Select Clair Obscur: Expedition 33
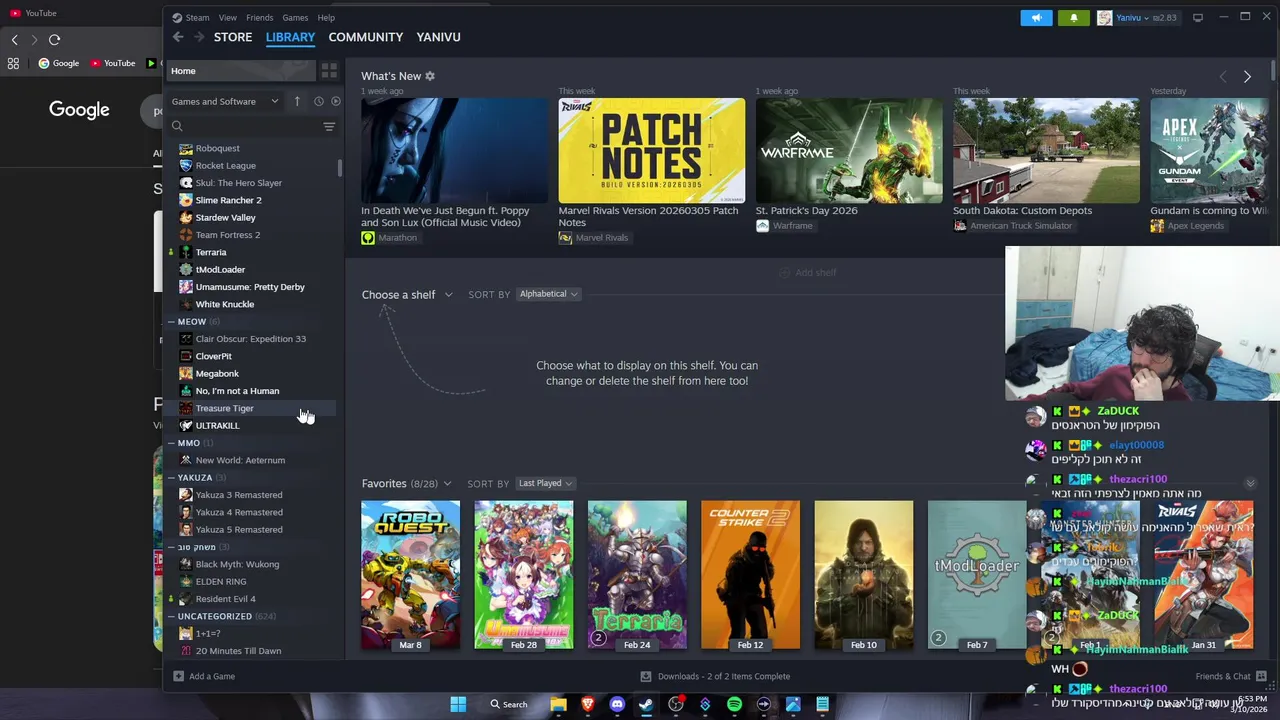 (x=252, y=339)
